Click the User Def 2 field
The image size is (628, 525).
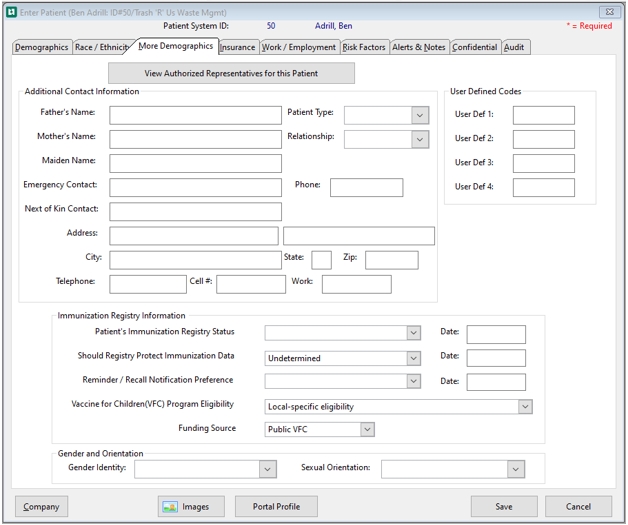pyautogui.click(x=544, y=139)
